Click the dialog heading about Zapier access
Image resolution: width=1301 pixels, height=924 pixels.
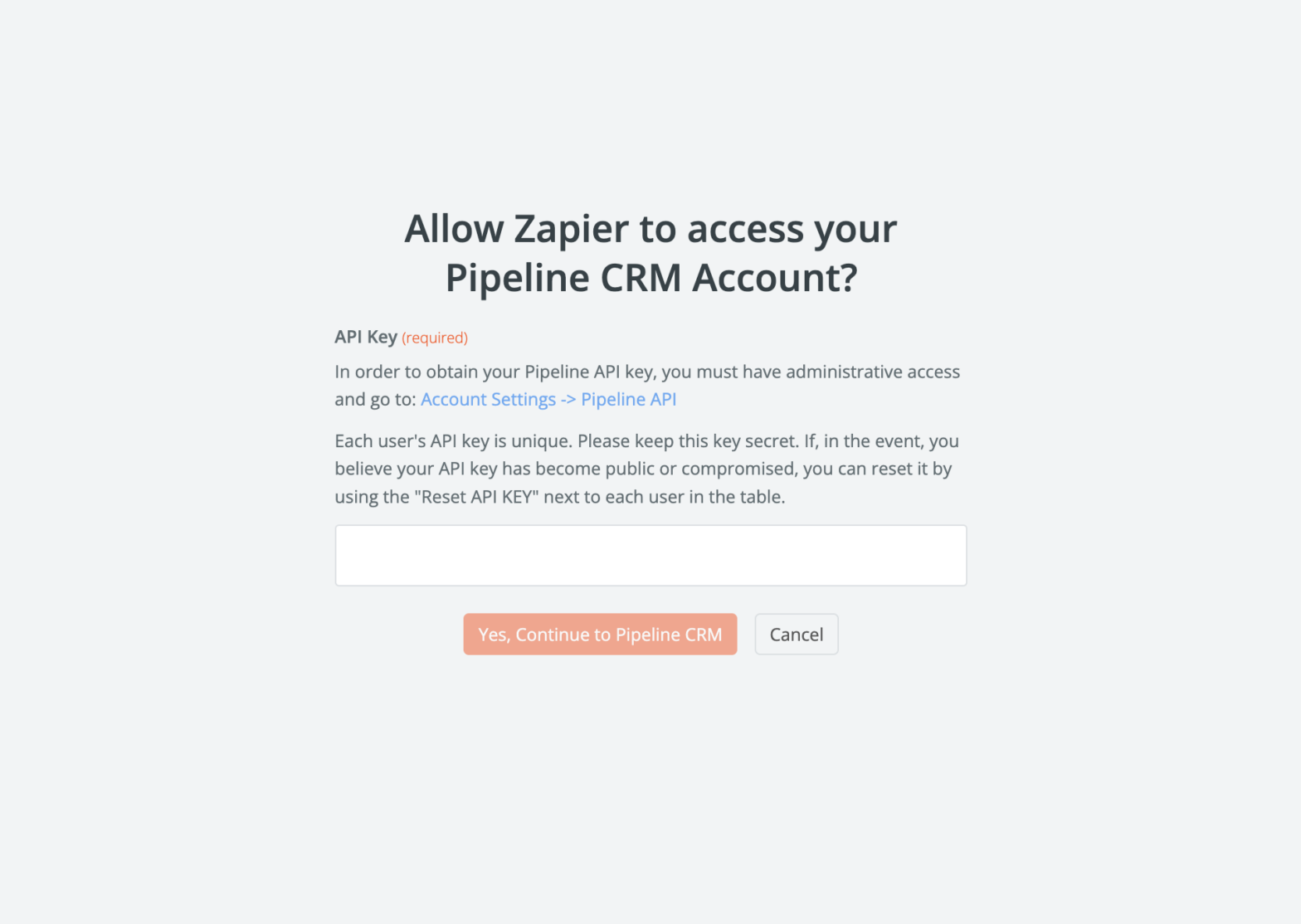[650, 253]
